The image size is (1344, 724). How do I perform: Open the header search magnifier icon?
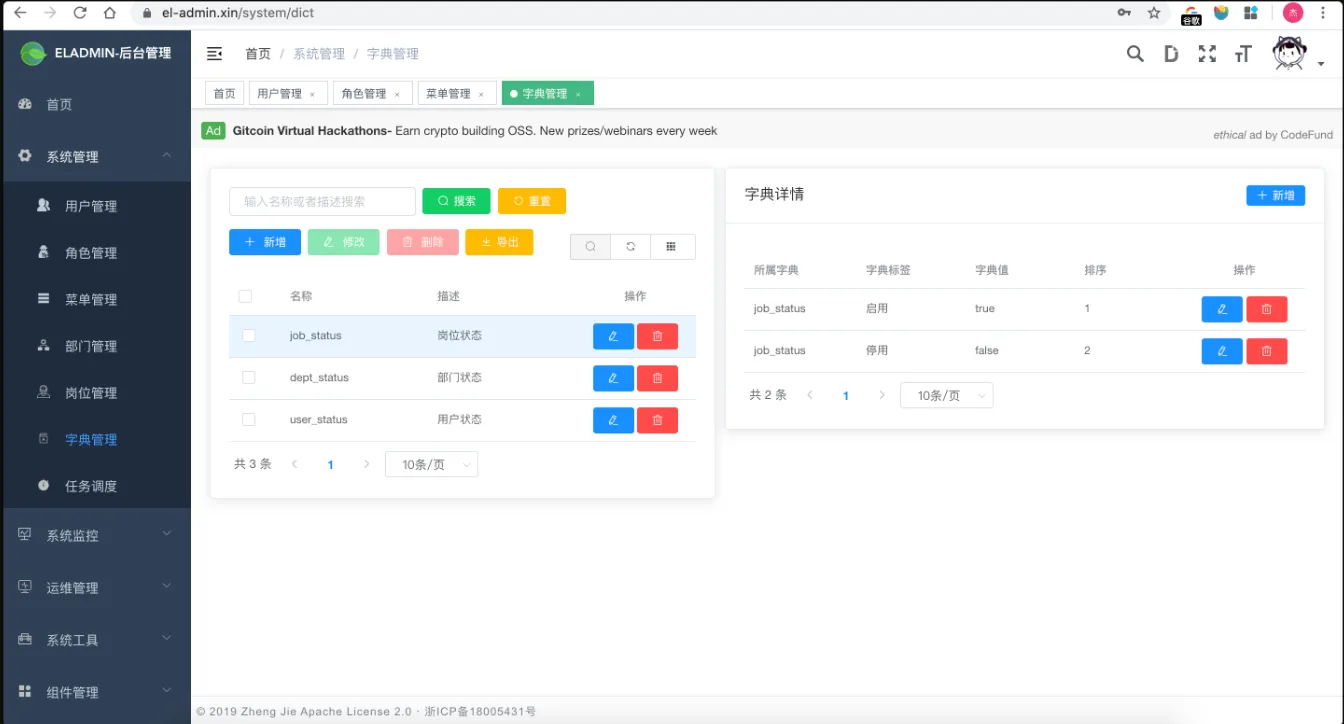tap(1135, 54)
